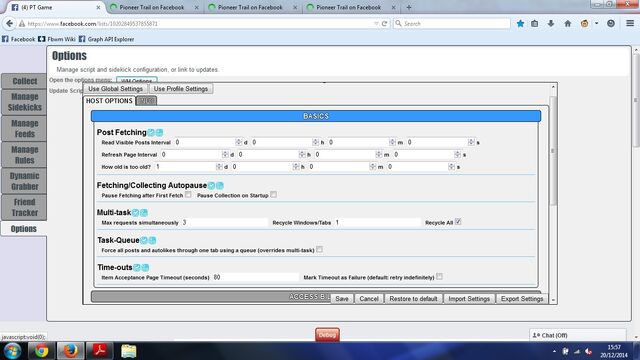The width and height of the screenshot is (640, 360).
Task: Adjust Read Visible Posts Interval hours spinner
Action: point(315,142)
